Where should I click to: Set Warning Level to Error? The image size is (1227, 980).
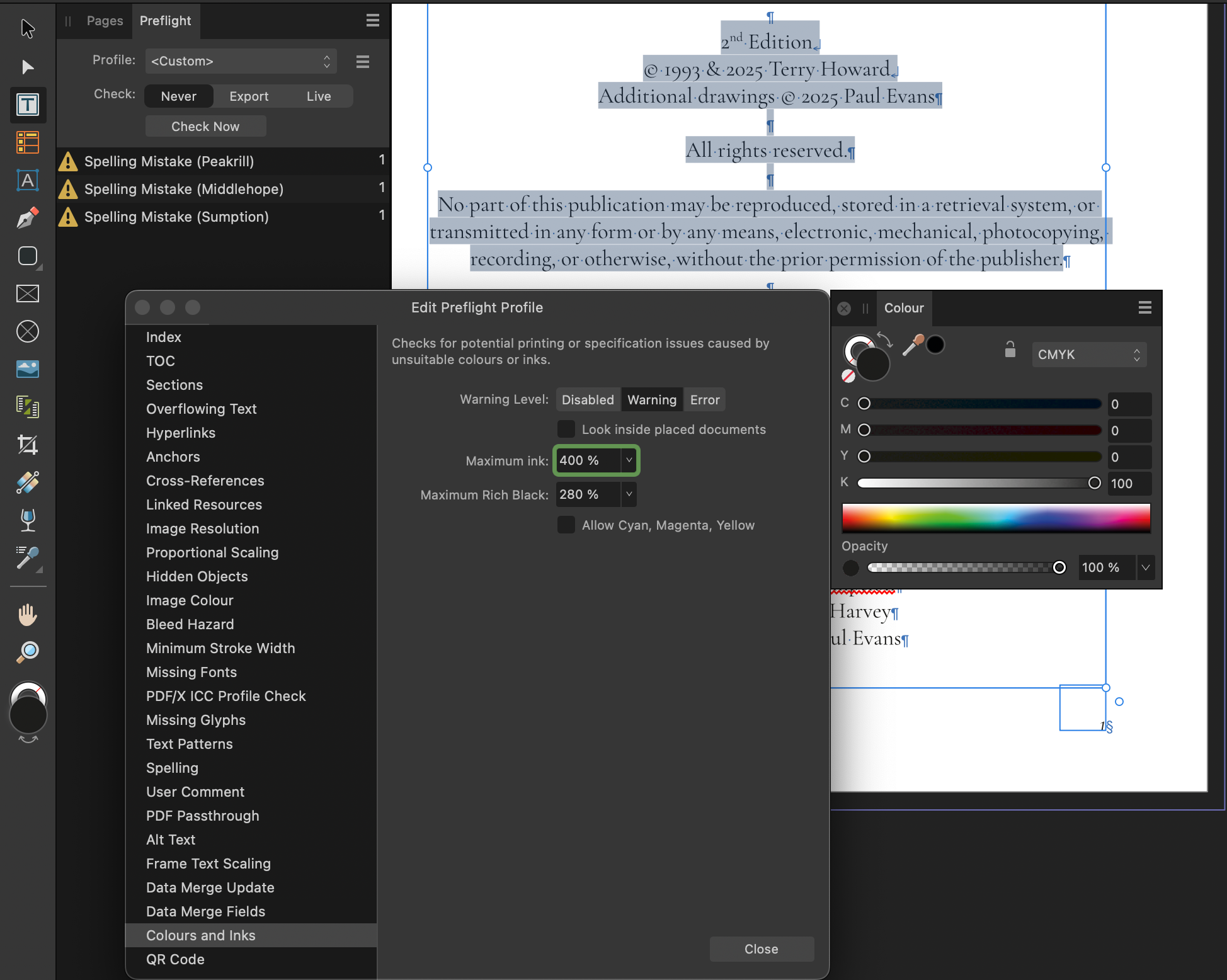point(704,400)
